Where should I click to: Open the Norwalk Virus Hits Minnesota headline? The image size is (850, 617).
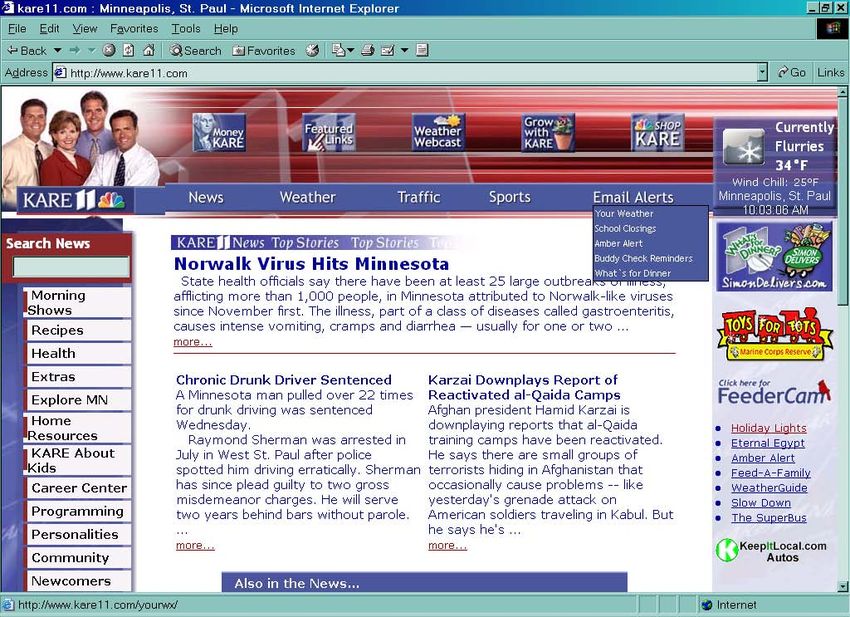coord(311,264)
